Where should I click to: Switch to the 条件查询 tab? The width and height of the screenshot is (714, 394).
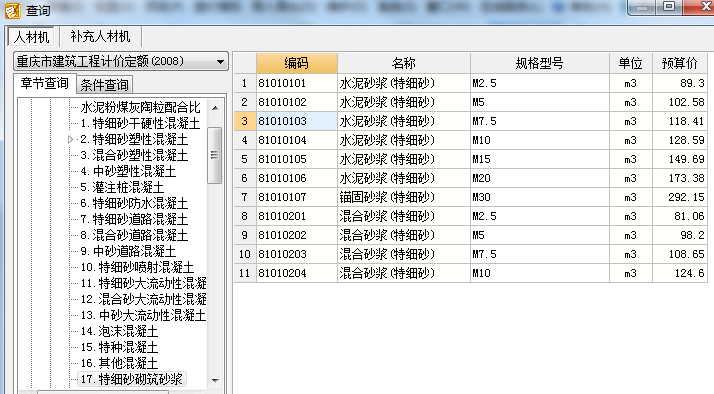[x=104, y=85]
